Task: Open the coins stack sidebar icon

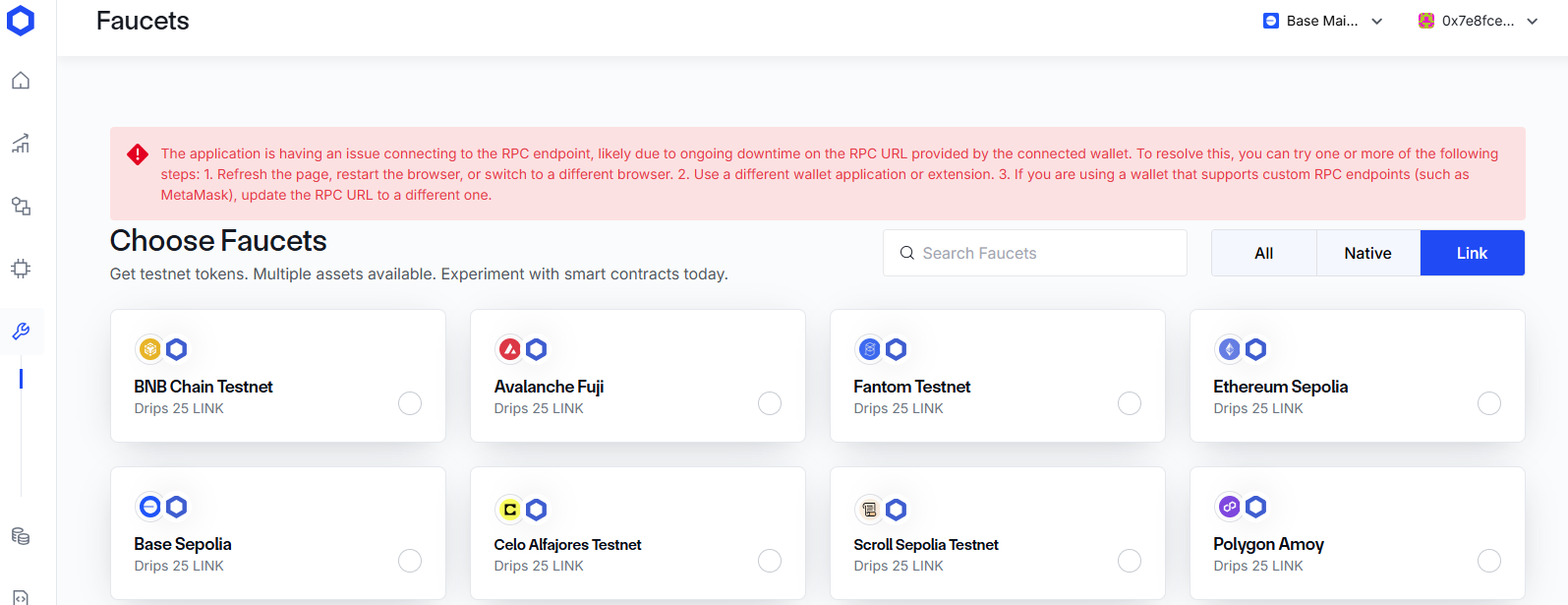Action: click(21, 536)
